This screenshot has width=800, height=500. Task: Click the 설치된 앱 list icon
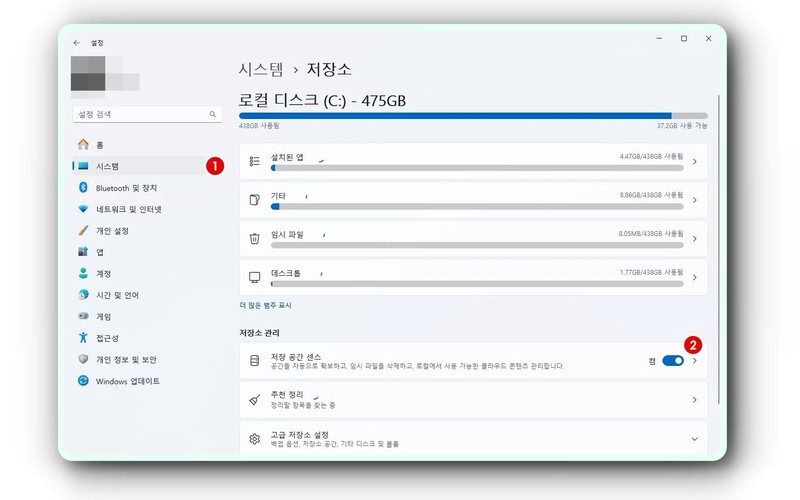coord(254,161)
